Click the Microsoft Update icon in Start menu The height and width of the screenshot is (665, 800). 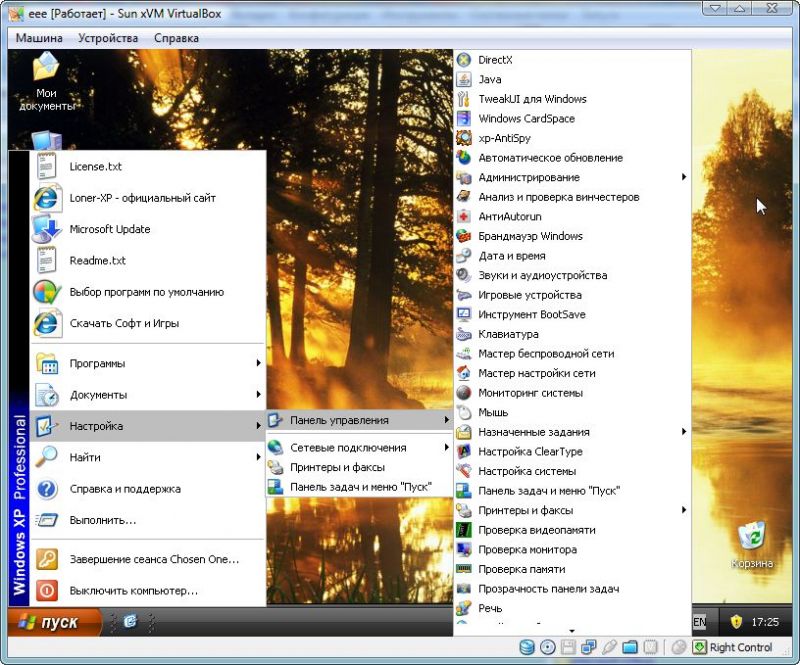(x=47, y=229)
